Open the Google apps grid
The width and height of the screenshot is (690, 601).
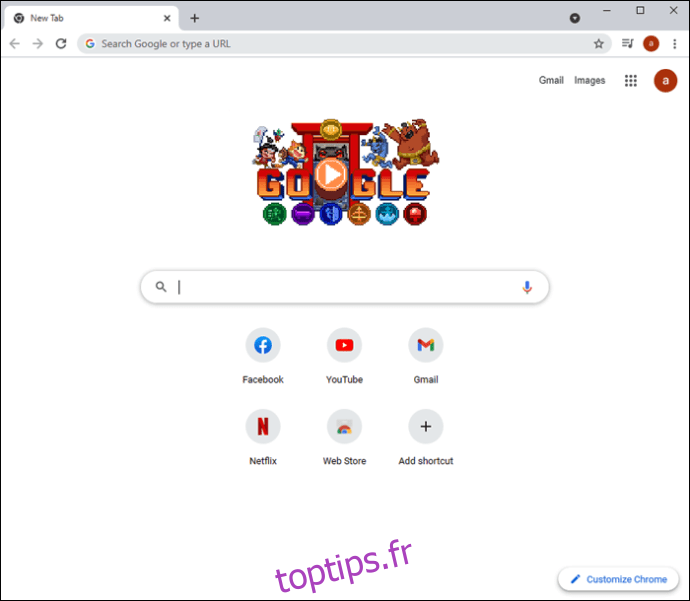click(631, 81)
